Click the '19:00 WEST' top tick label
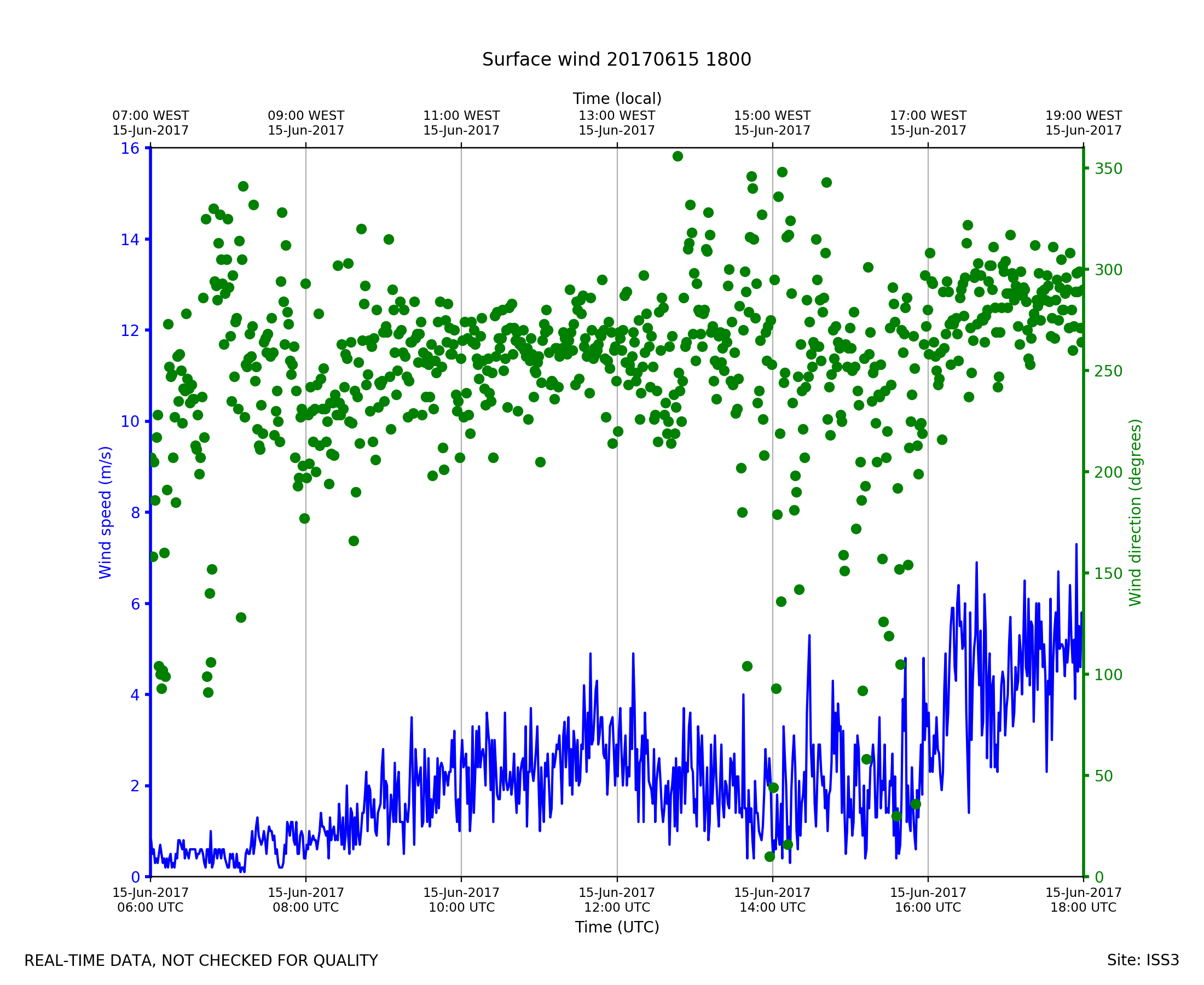 [1083, 116]
